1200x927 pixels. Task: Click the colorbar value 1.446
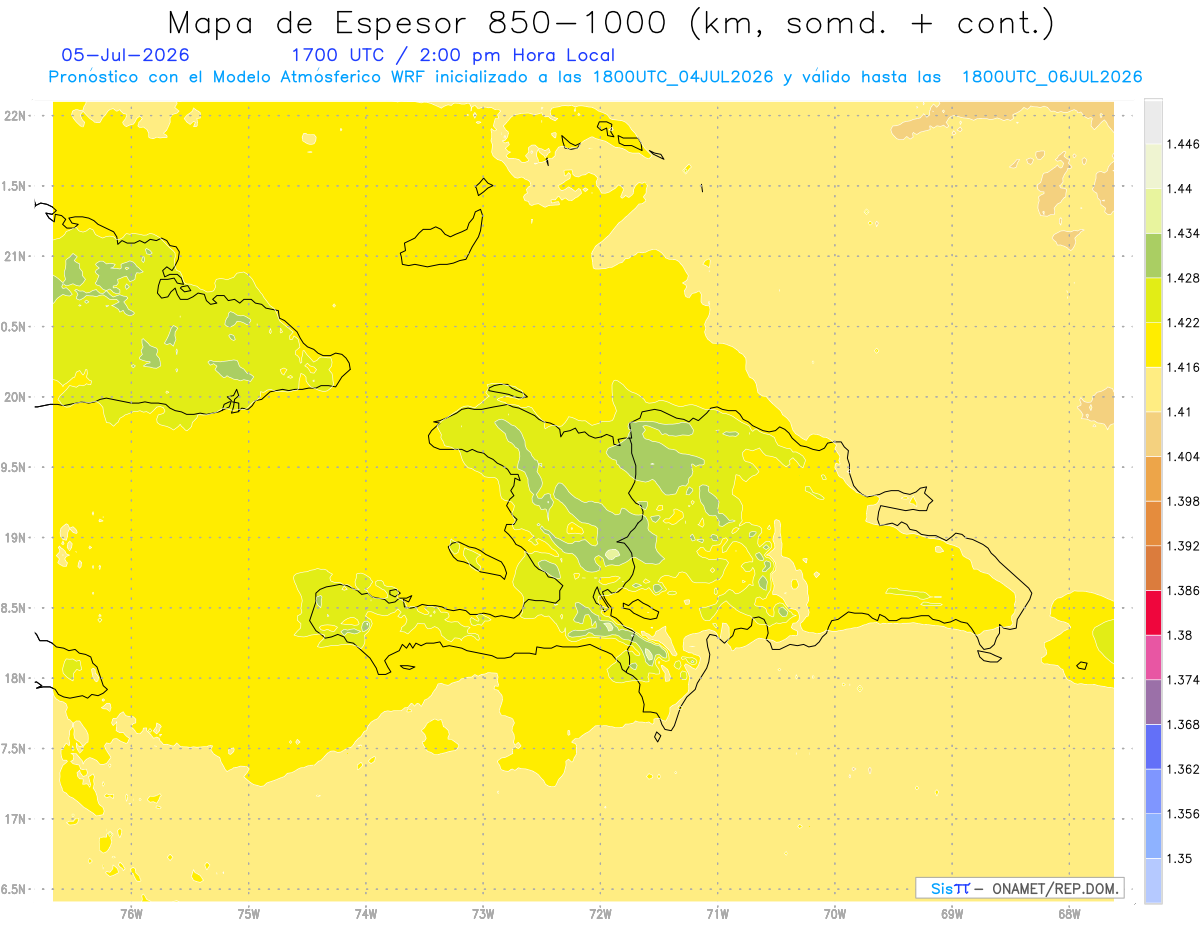point(1184,144)
